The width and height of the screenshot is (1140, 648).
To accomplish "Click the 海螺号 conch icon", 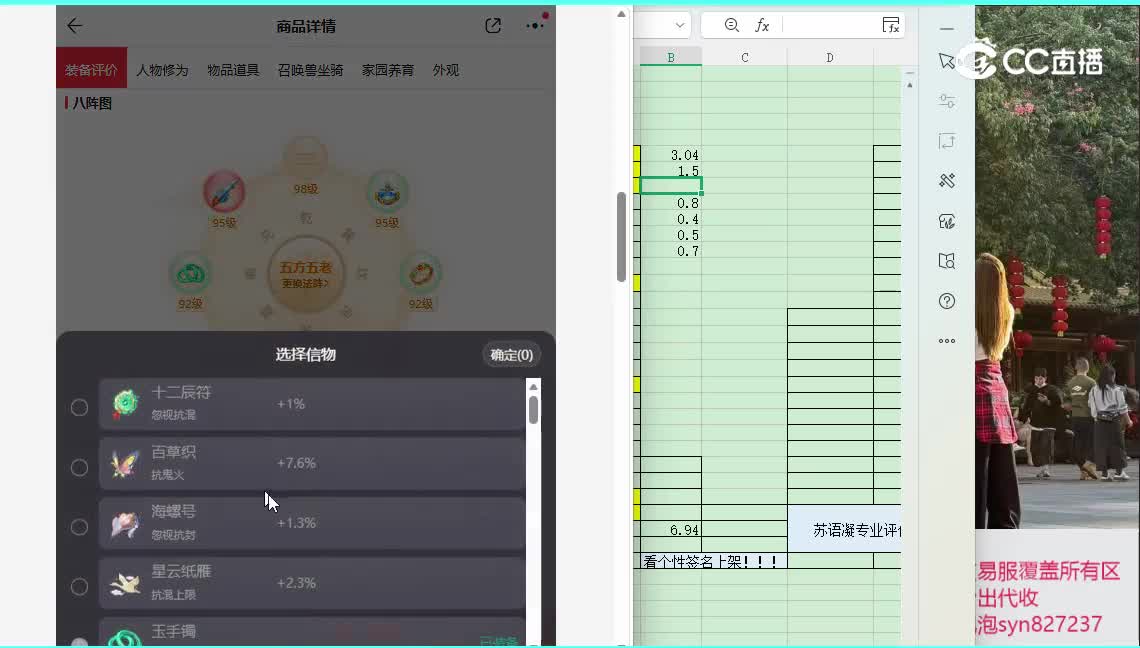I will point(125,524).
